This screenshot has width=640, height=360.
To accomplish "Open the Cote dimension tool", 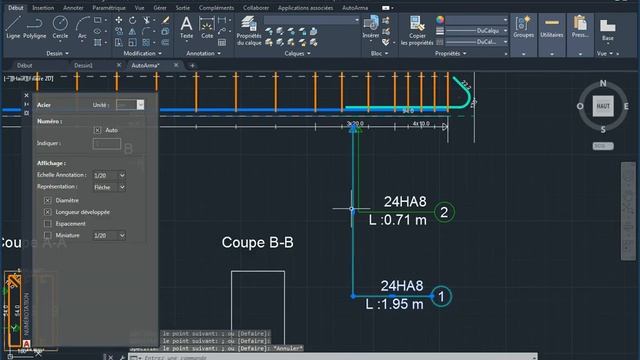I will [x=207, y=27].
